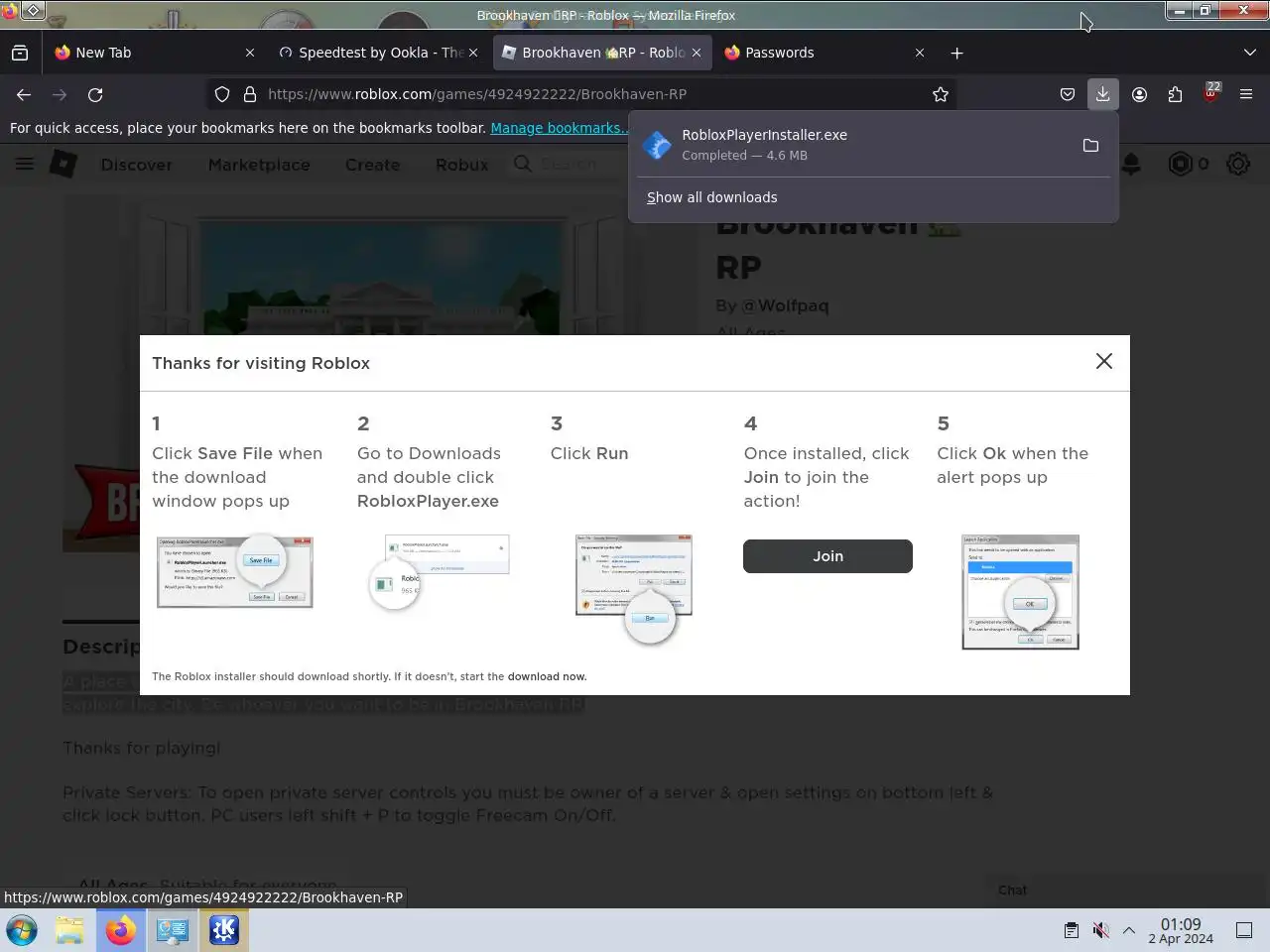Expand the list all tabs dropdown
Screen dimensions: 1270x952
tap(1249, 53)
